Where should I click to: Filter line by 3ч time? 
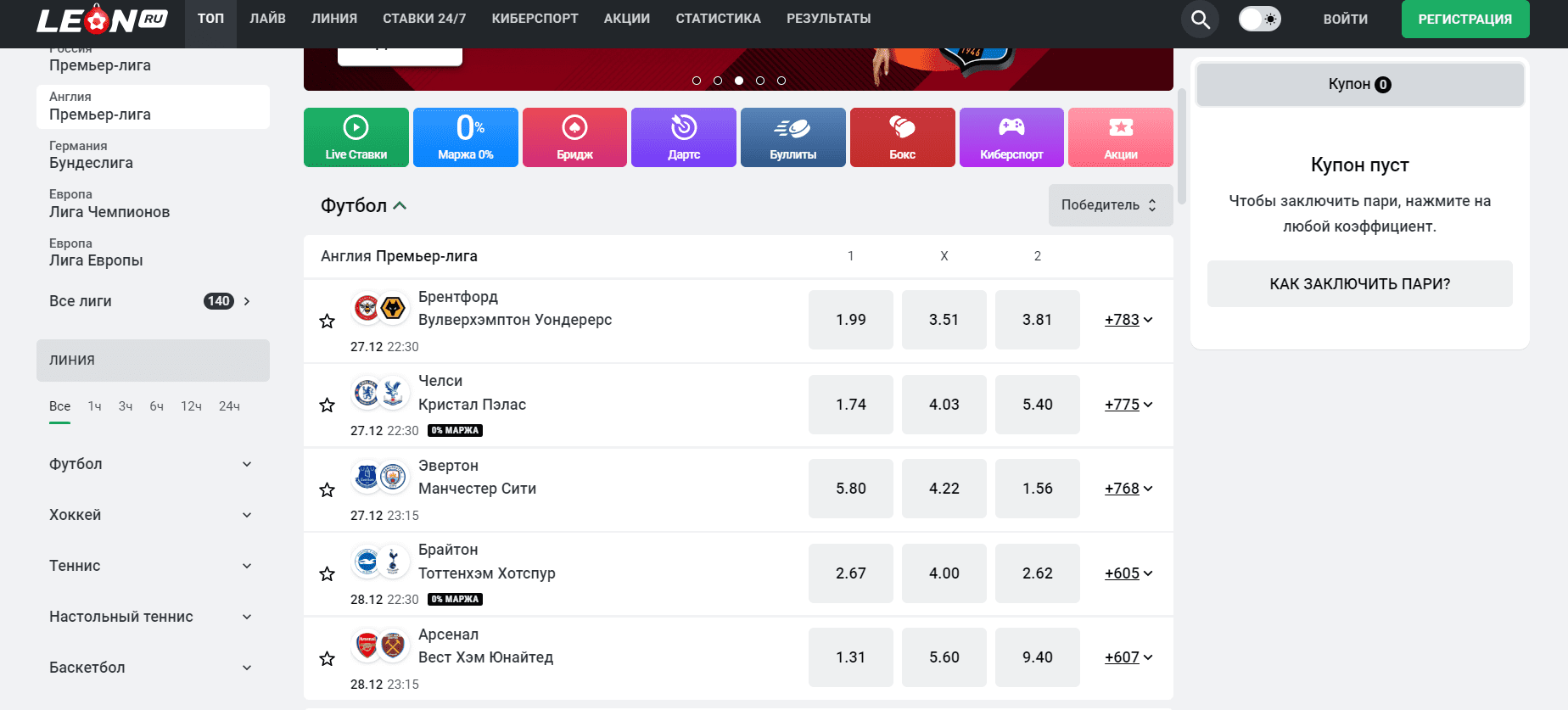pos(126,406)
